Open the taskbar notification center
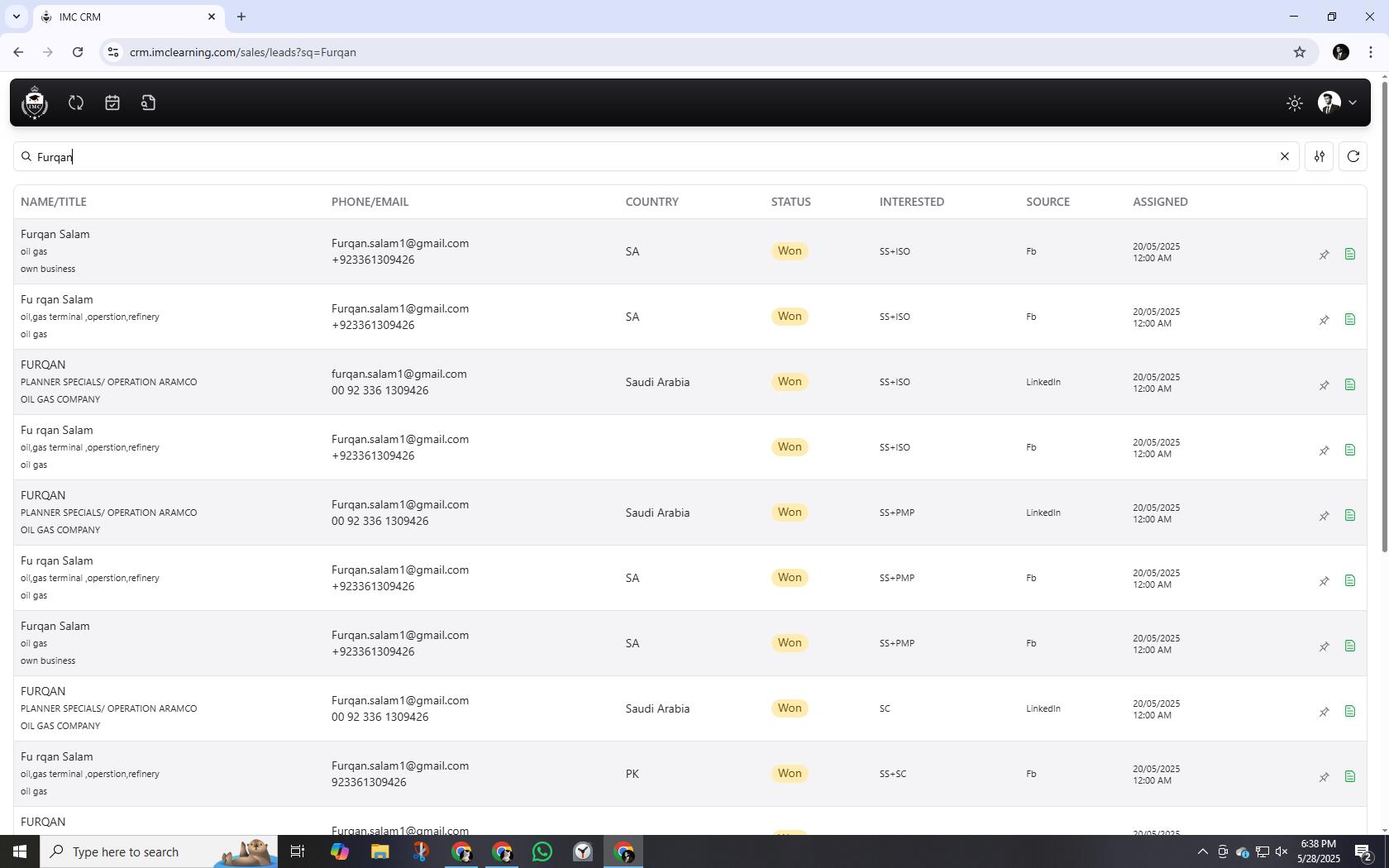Image resolution: width=1389 pixels, height=868 pixels. 1364,851
